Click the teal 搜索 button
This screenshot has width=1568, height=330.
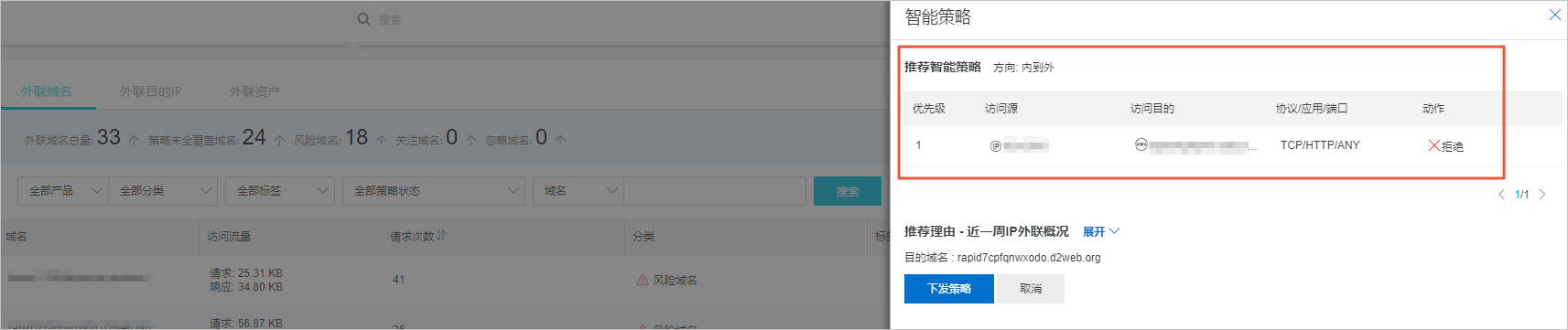[848, 191]
